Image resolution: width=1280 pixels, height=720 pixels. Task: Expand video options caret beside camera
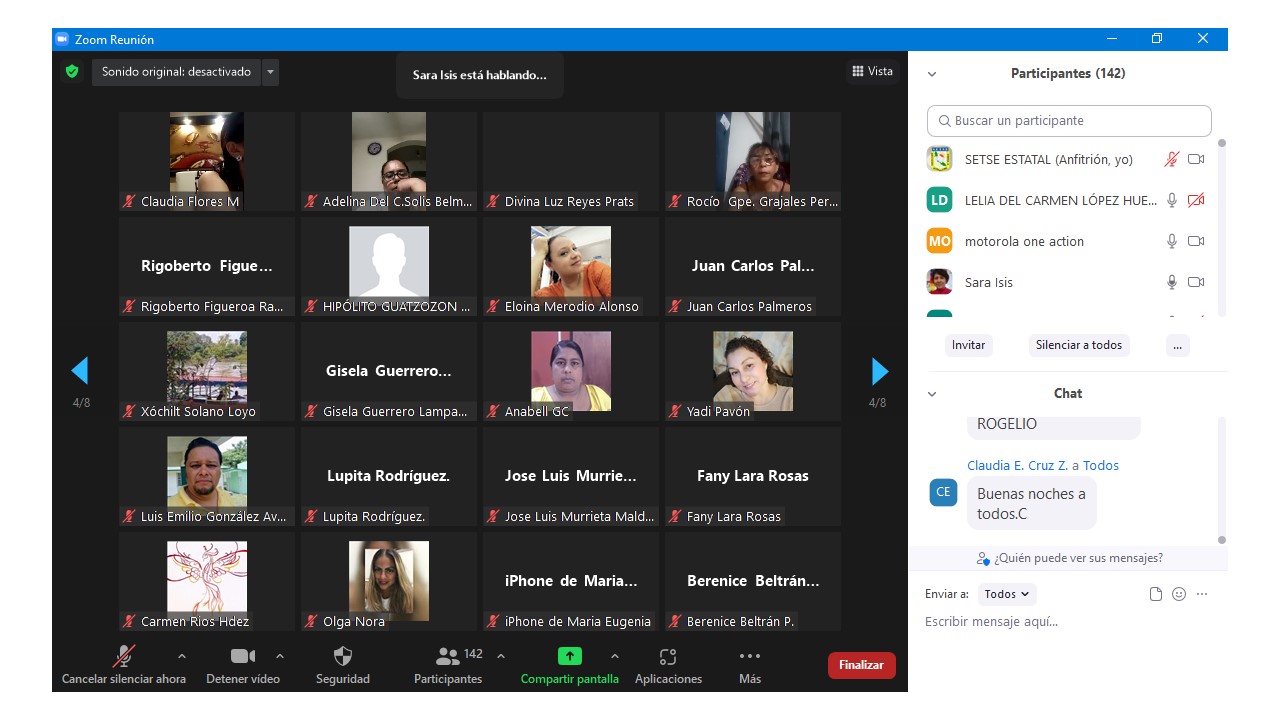tap(280, 656)
